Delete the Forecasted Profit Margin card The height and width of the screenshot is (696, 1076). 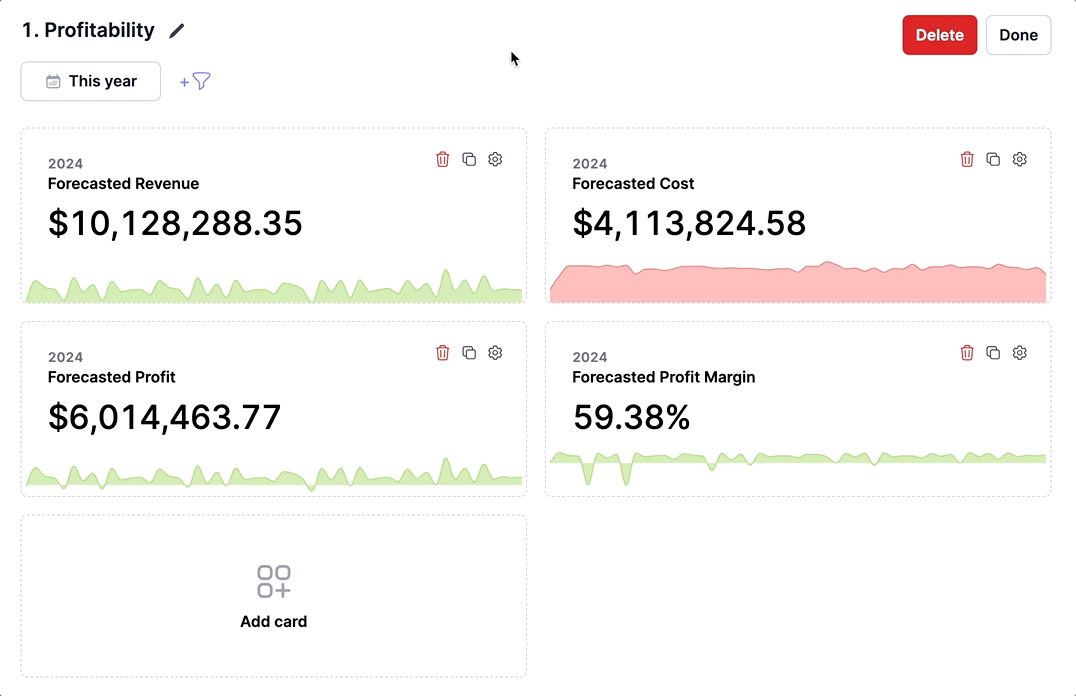[x=966, y=353]
